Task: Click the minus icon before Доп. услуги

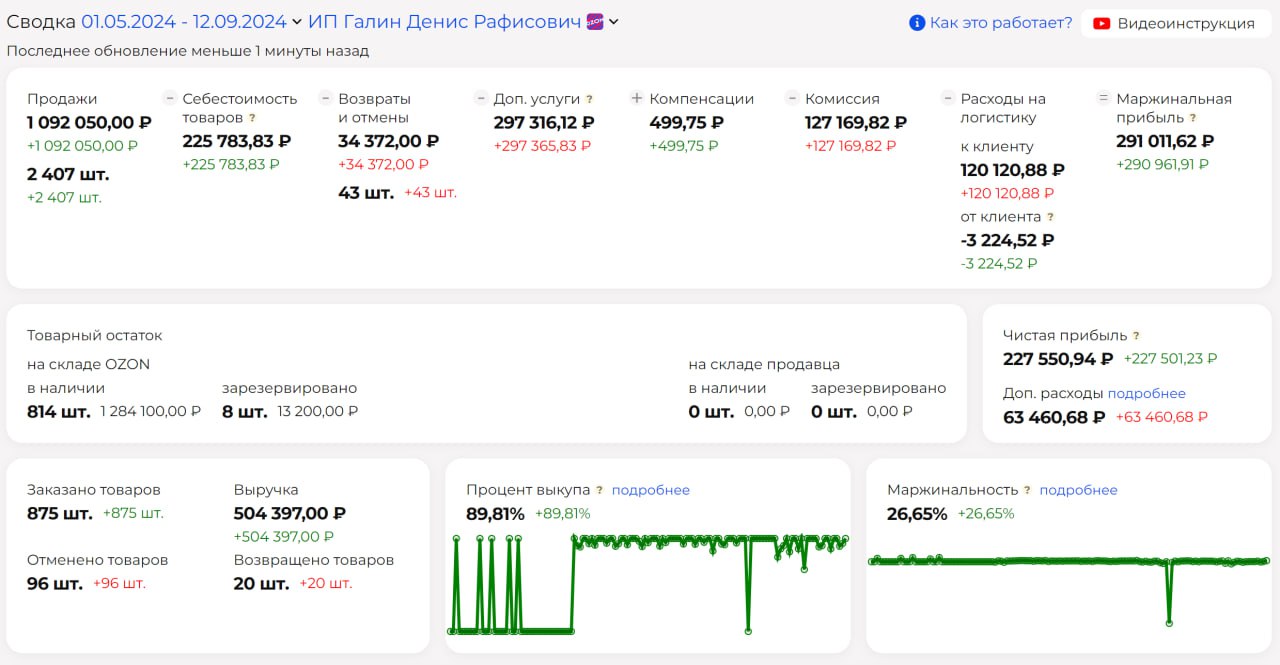Action: tap(481, 98)
